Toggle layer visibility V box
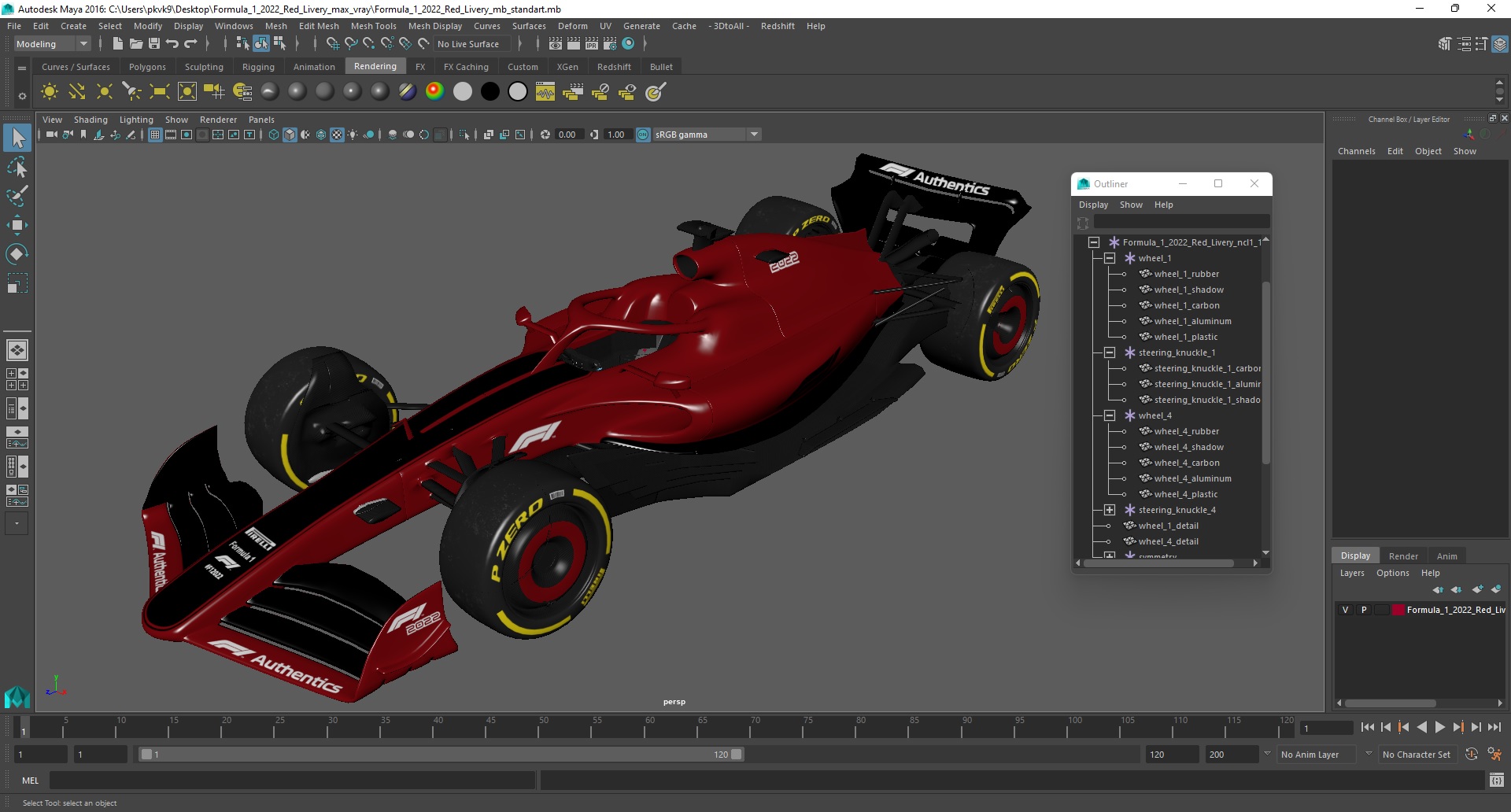The image size is (1511, 812). (1346, 610)
